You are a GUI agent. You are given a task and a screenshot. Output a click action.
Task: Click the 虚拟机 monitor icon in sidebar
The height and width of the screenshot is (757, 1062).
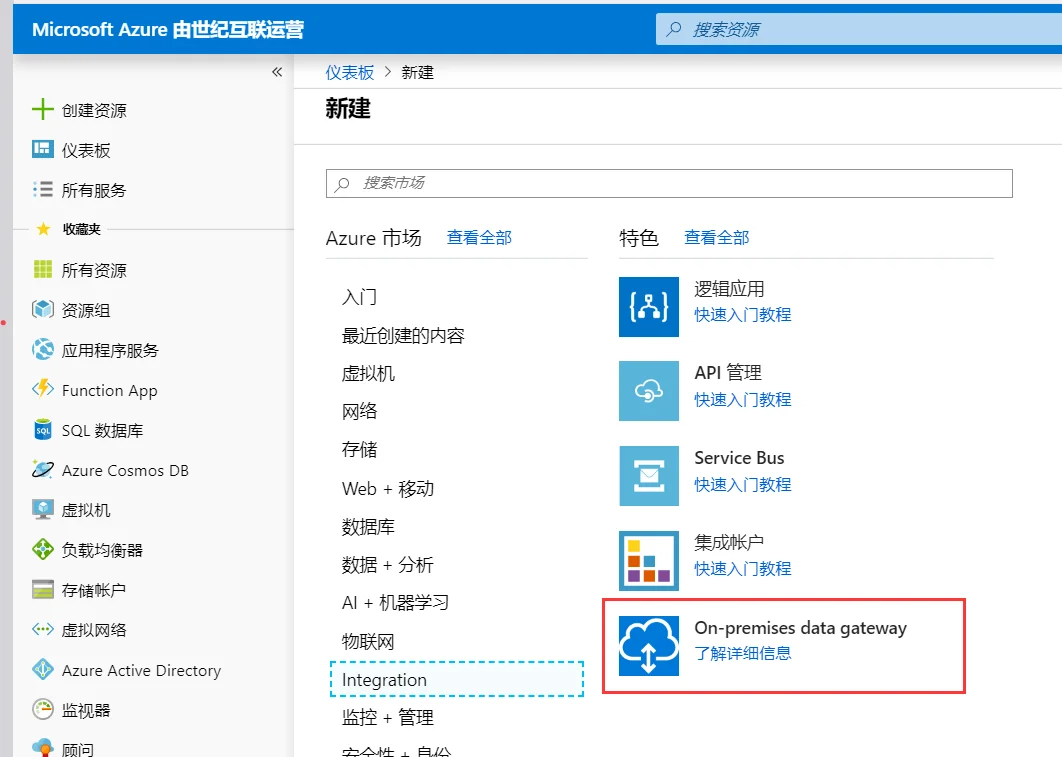(x=43, y=509)
